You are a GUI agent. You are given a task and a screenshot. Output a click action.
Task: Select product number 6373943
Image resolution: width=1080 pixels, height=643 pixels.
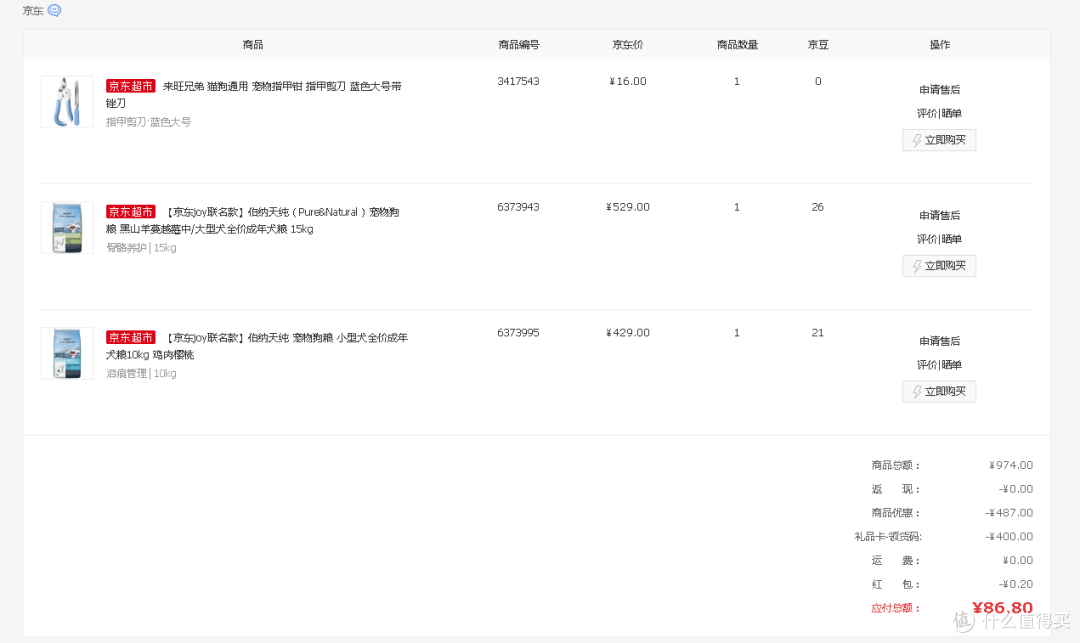518,207
